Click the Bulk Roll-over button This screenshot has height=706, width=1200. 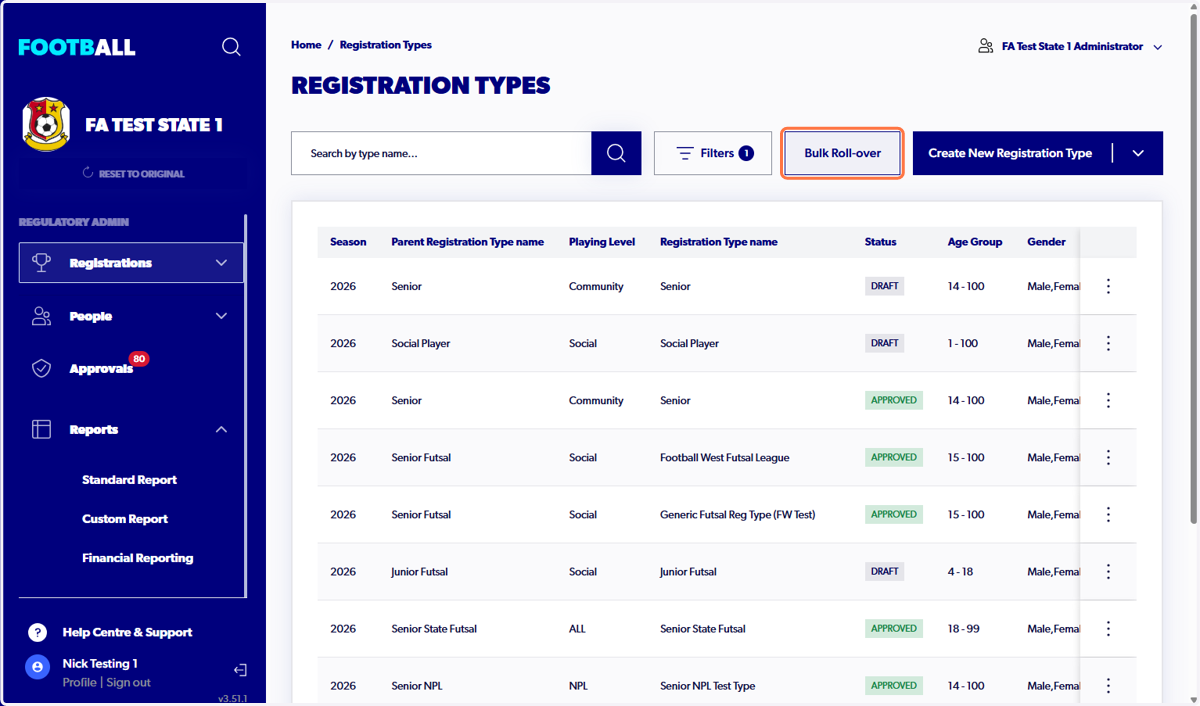point(843,153)
